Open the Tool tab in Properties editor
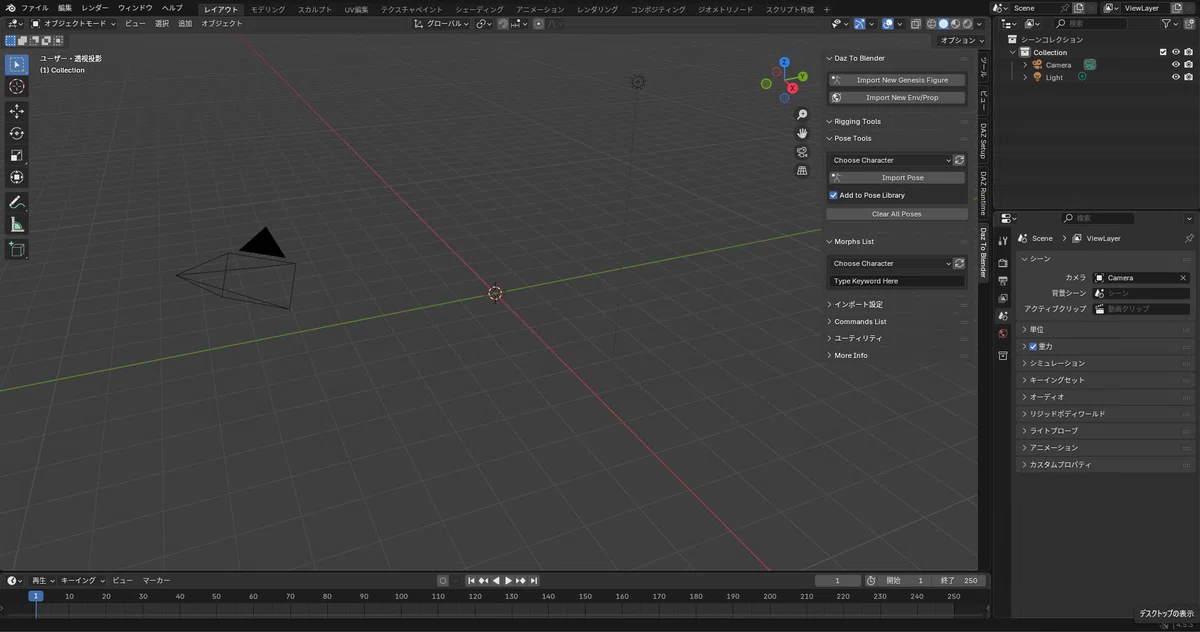 [x=1003, y=241]
